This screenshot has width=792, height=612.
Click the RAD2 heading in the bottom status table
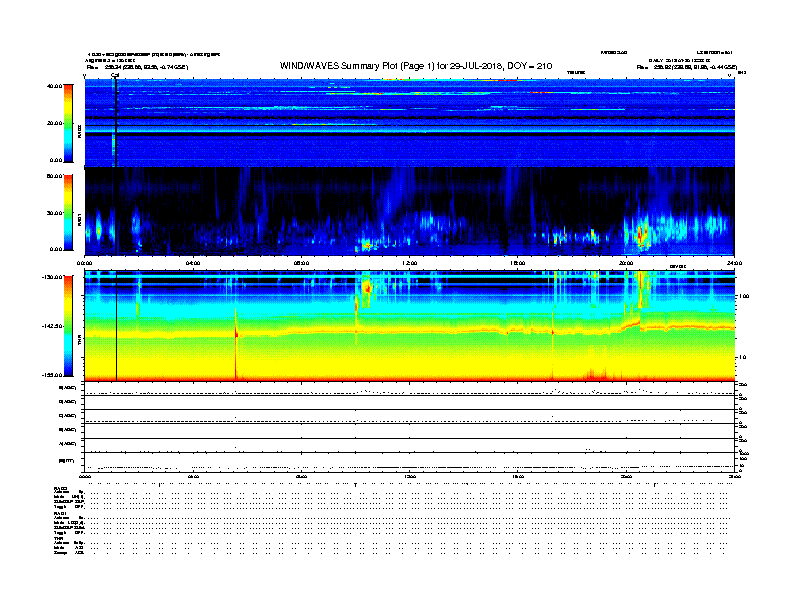(61, 488)
